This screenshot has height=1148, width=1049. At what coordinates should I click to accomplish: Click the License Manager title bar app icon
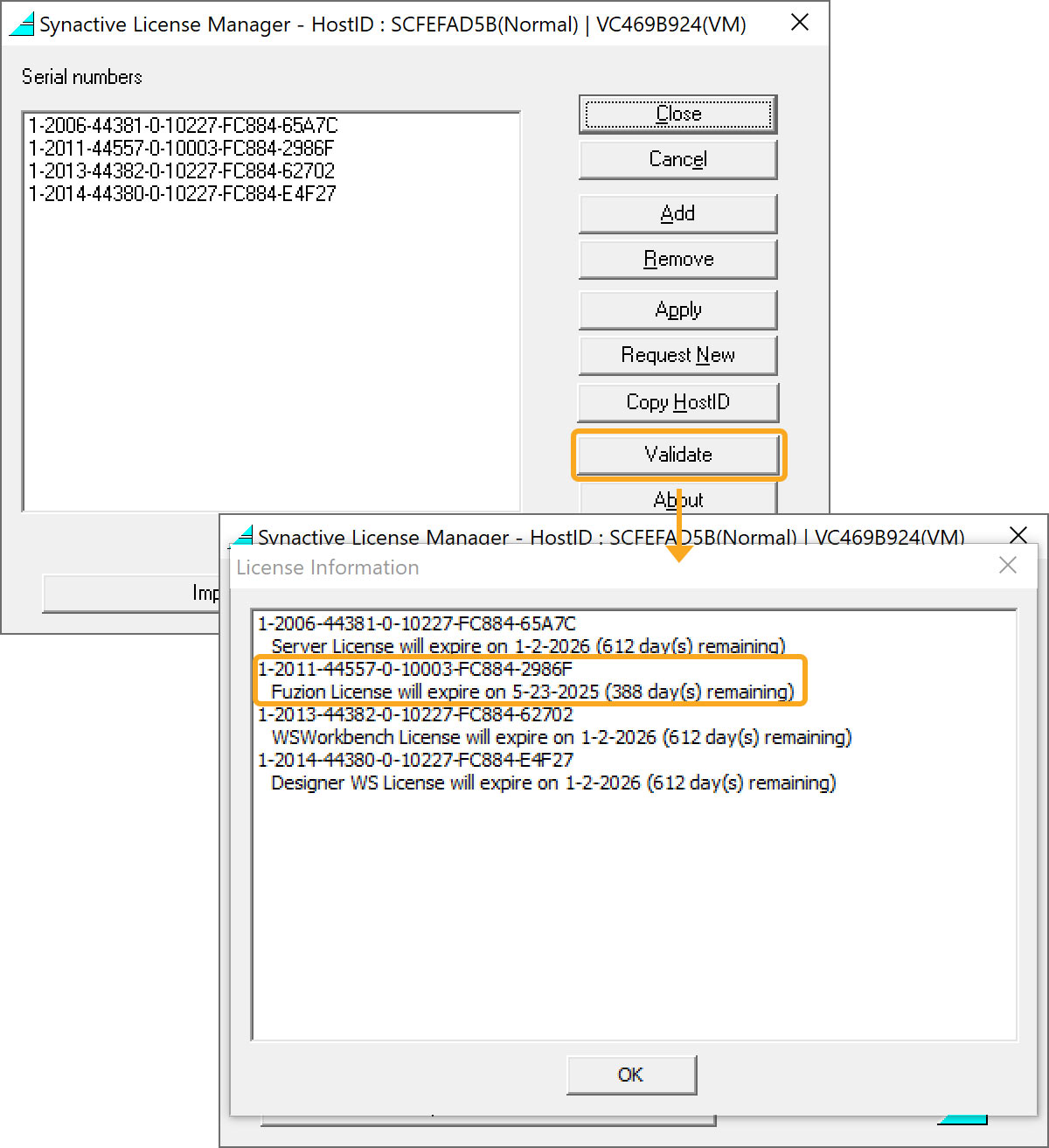point(22,24)
